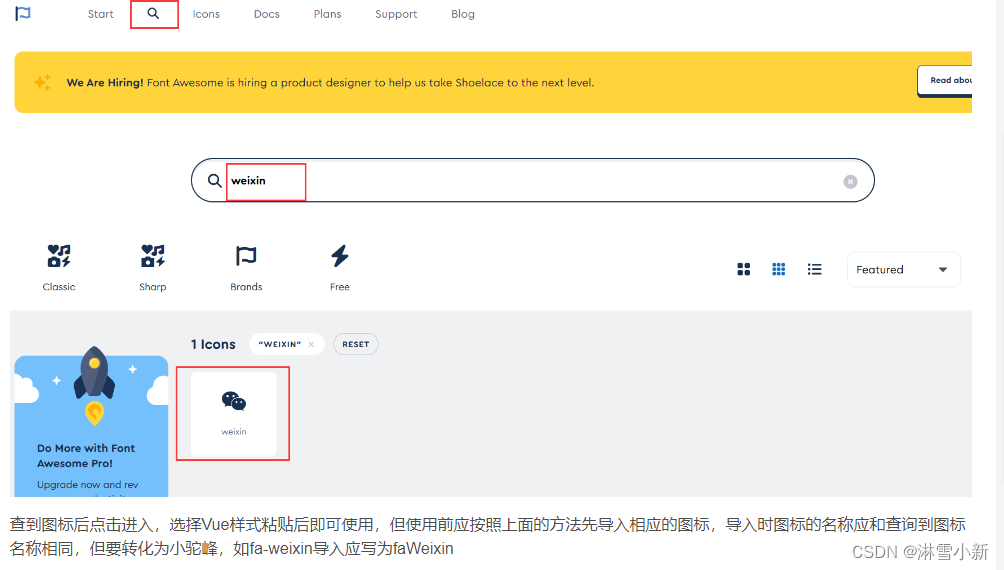This screenshot has height=570, width=1004.
Task: Filter by the Sharp icon style
Action: click(152, 268)
